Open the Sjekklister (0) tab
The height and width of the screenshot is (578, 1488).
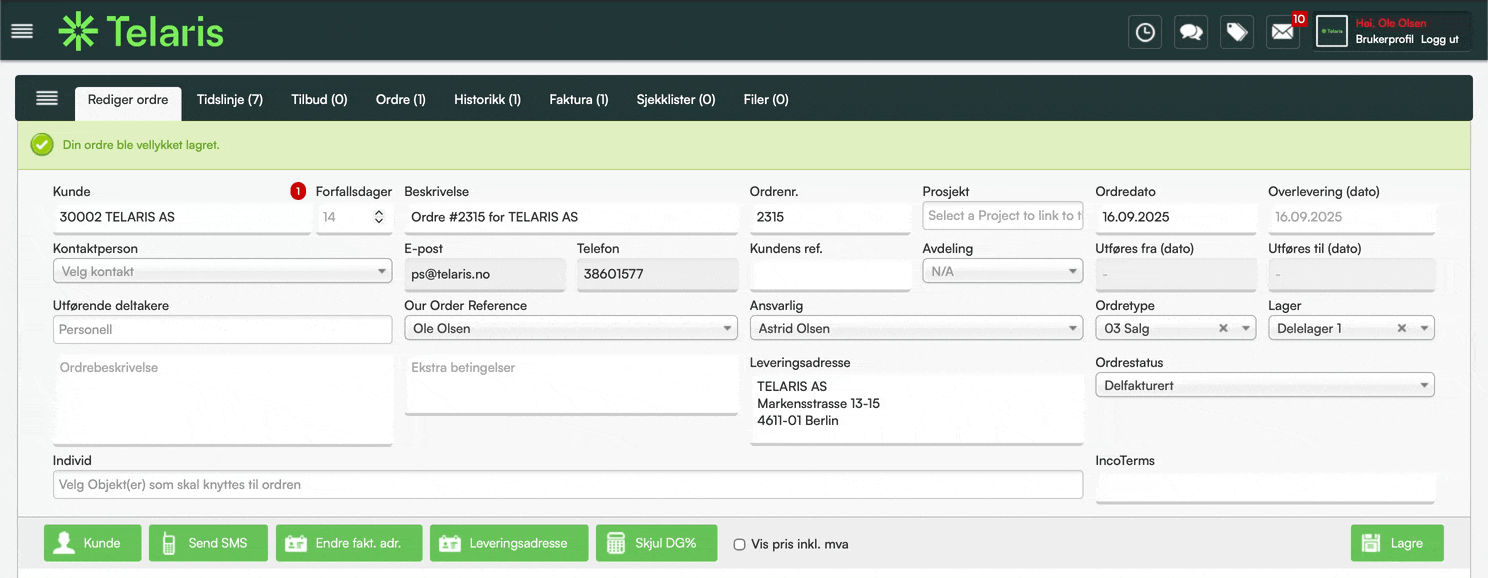click(676, 100)
